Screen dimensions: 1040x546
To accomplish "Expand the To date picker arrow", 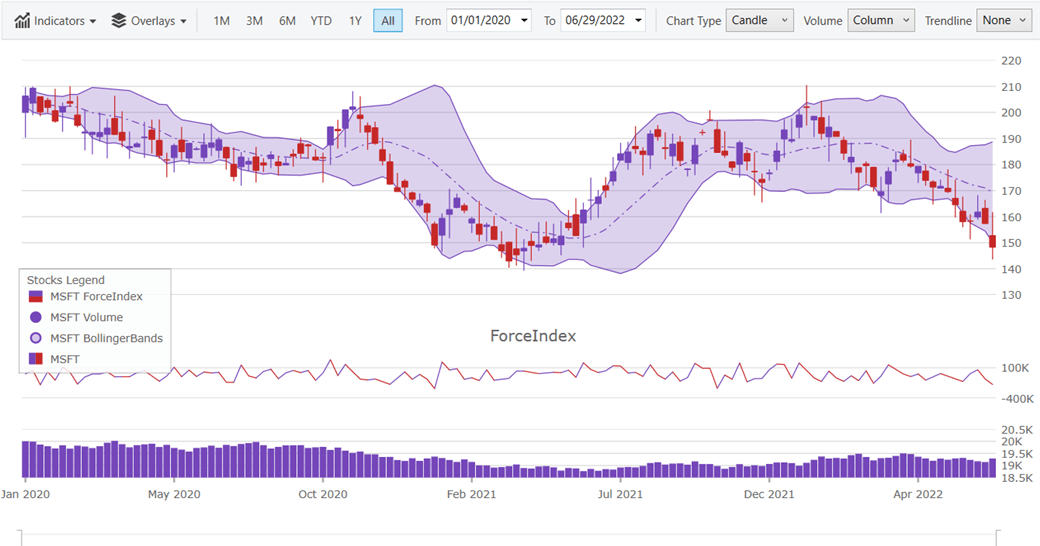I will click(638, 21).
